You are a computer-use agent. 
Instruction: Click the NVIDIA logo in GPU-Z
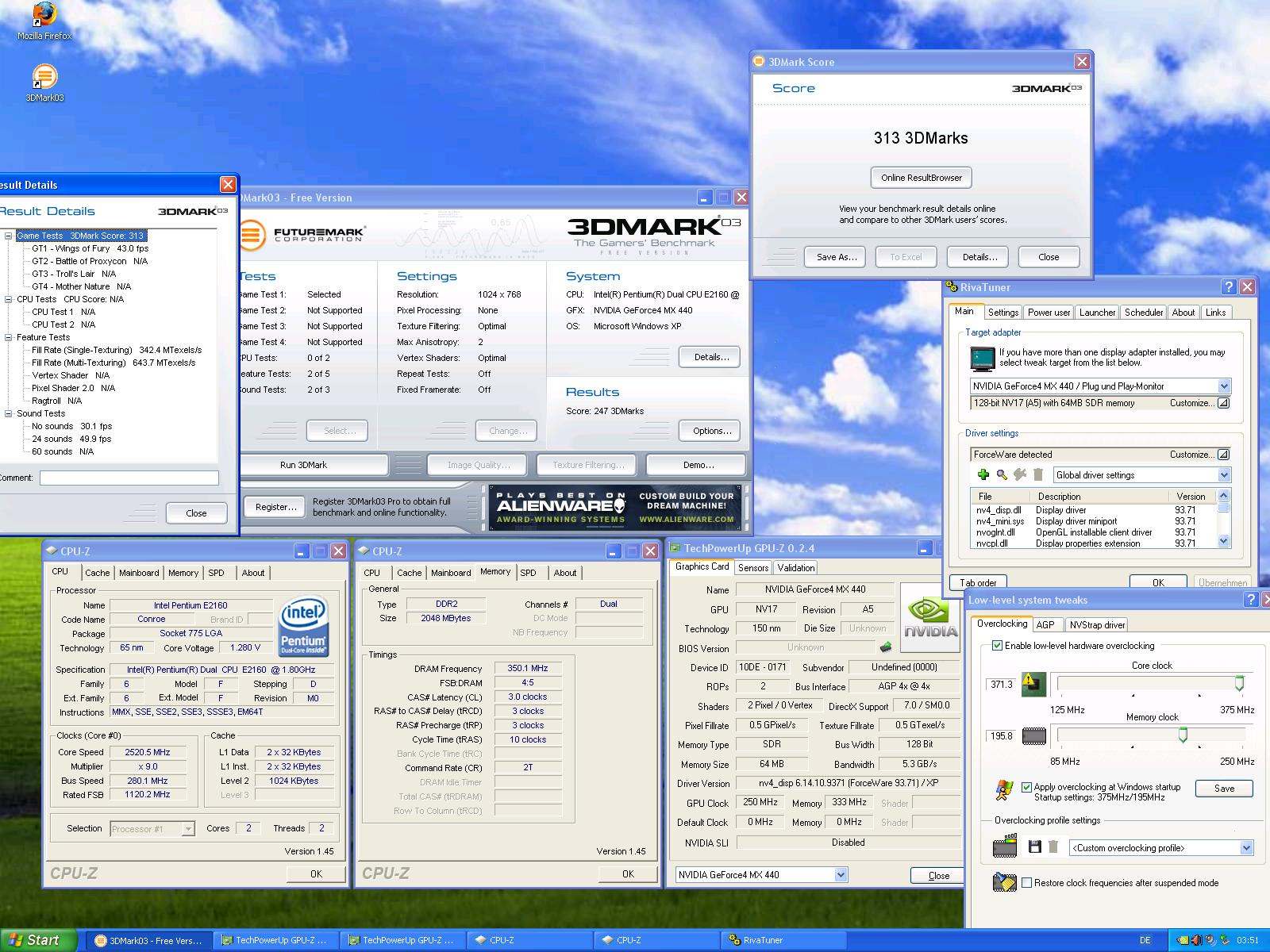[930, 619]
